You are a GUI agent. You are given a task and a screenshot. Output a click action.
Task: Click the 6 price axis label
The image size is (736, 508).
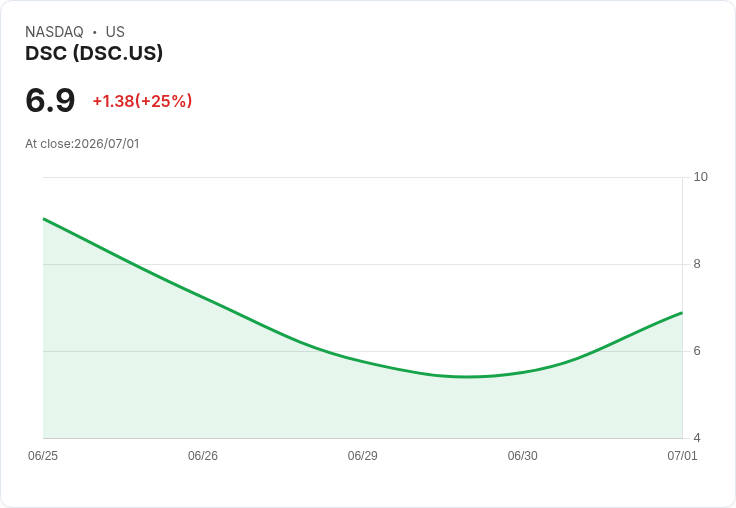(x=697, y=351)
